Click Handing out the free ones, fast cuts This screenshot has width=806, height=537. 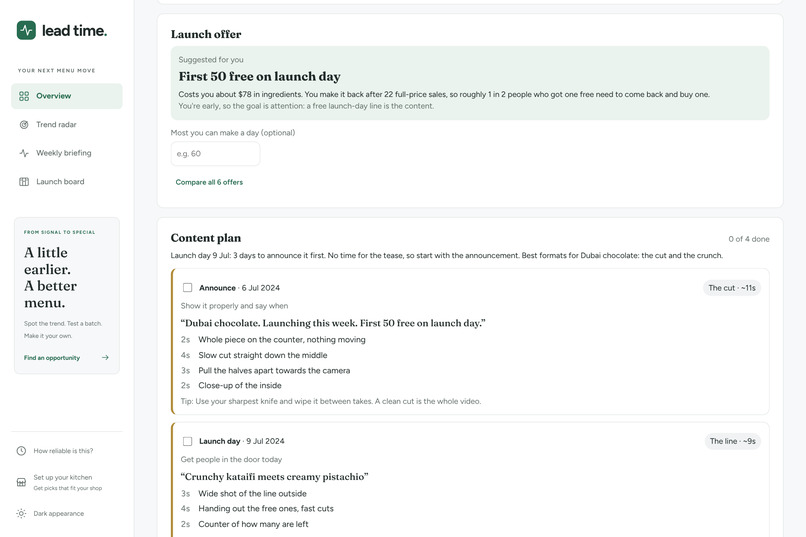pos(266,509)
